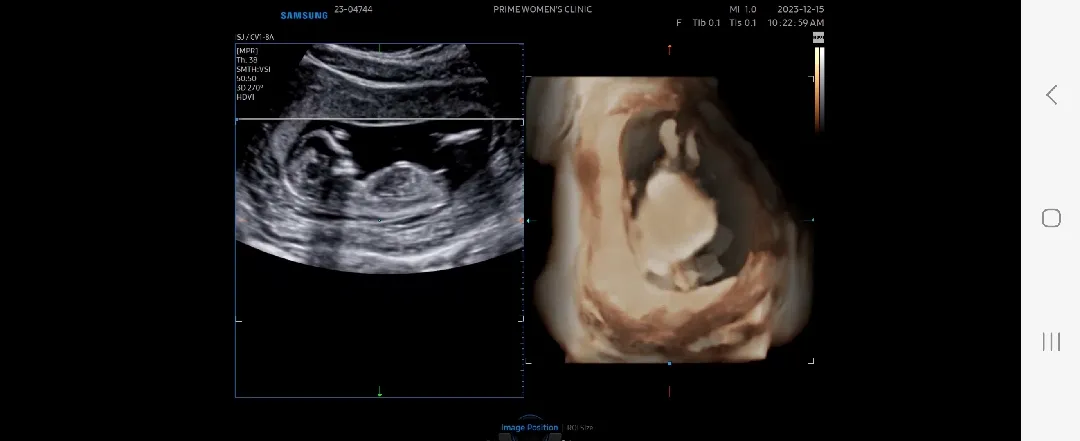Select the Image Position option
Screen dimensions: 1080x441
coord(530,427)
